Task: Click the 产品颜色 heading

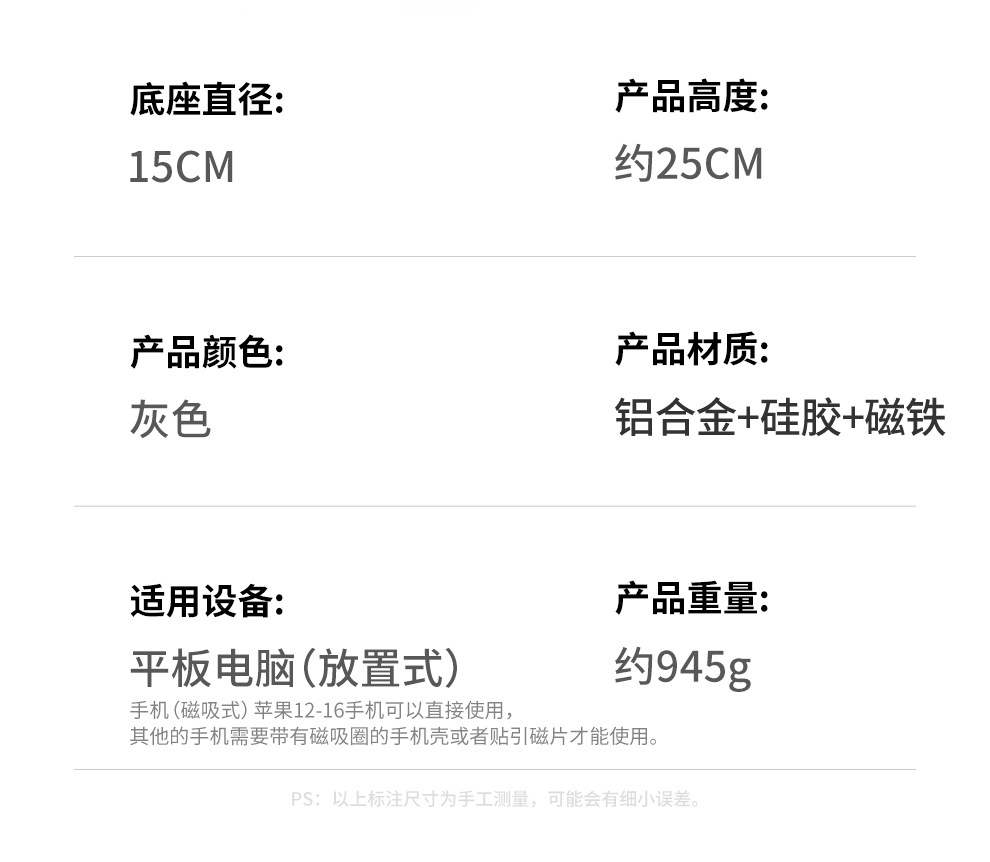Action: coord(206,352)
